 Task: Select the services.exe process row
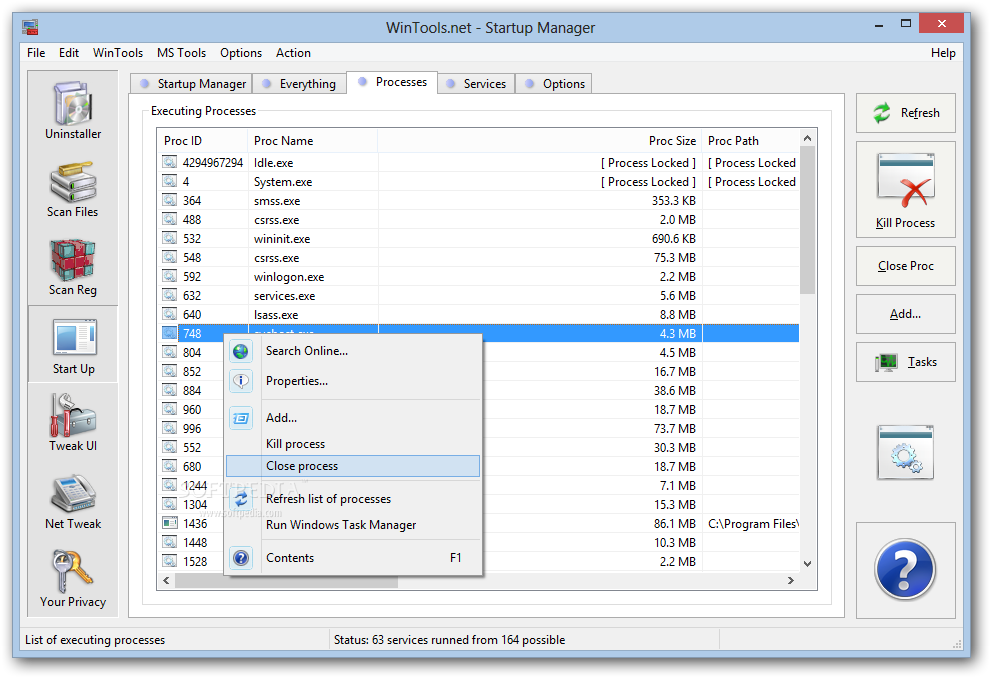click(478, 296)
